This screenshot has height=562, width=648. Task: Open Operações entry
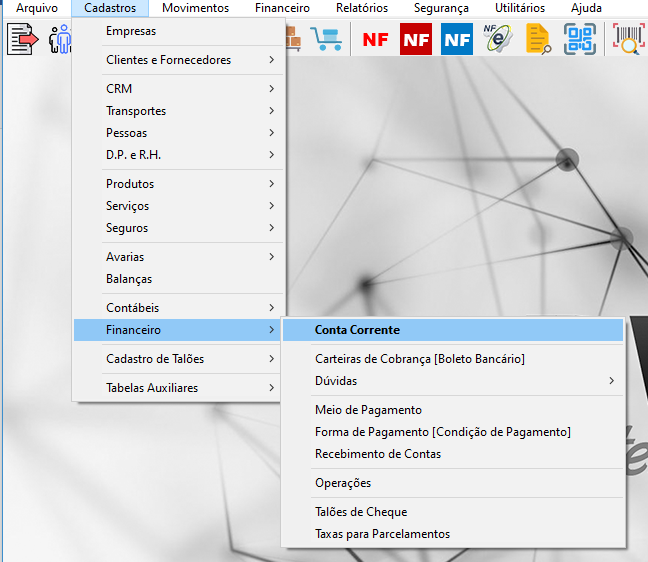coord(453,483)
